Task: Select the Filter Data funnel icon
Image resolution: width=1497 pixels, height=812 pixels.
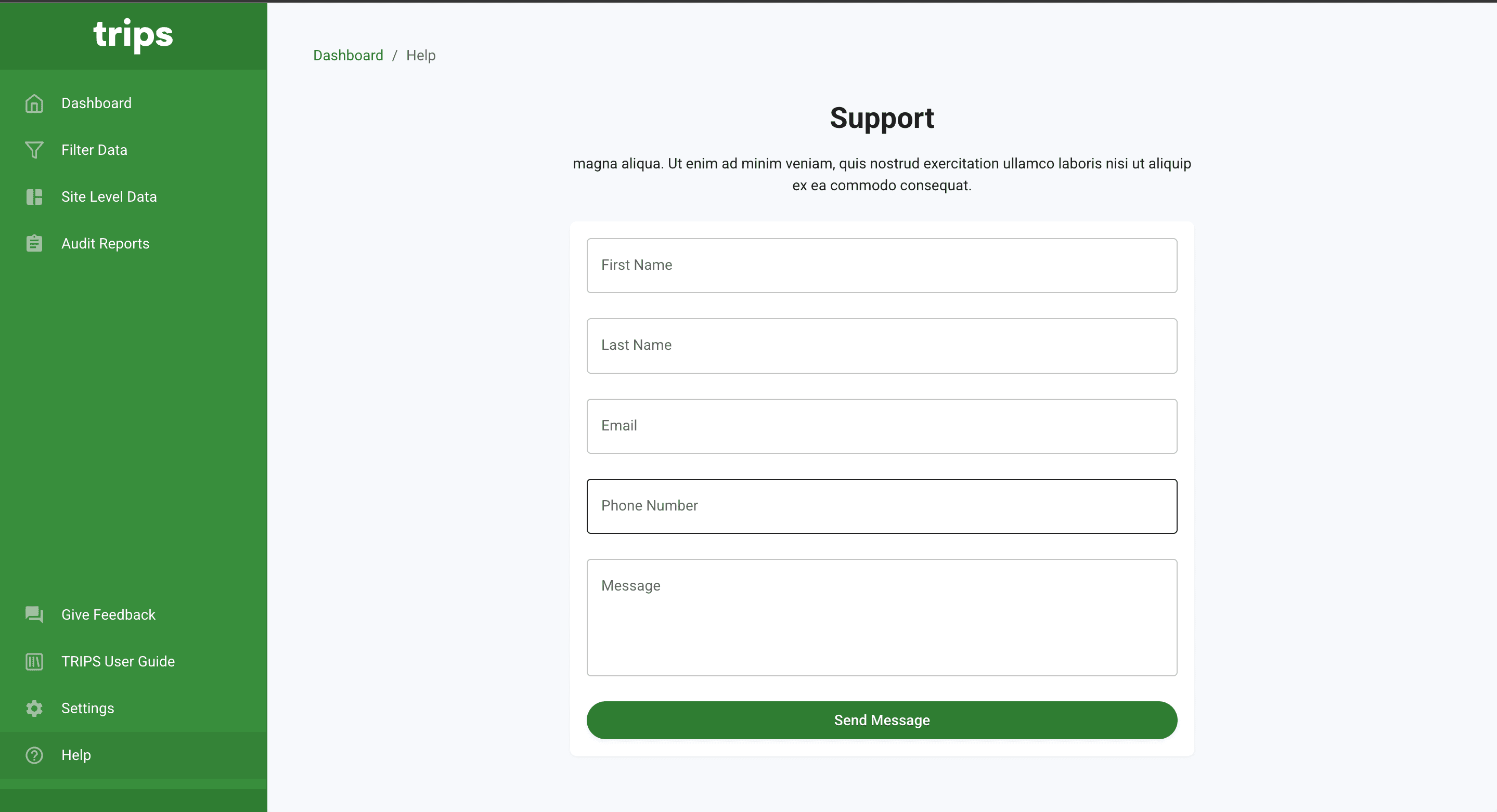Action: [34, 150]
